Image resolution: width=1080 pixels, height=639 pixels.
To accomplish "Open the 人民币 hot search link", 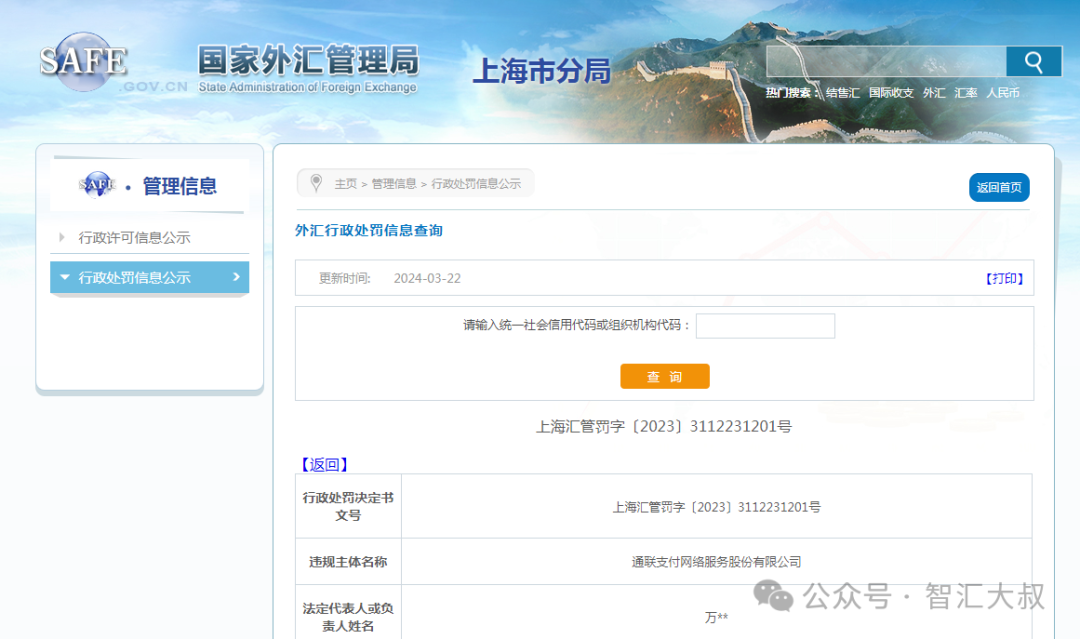I will pos(1003,93).
